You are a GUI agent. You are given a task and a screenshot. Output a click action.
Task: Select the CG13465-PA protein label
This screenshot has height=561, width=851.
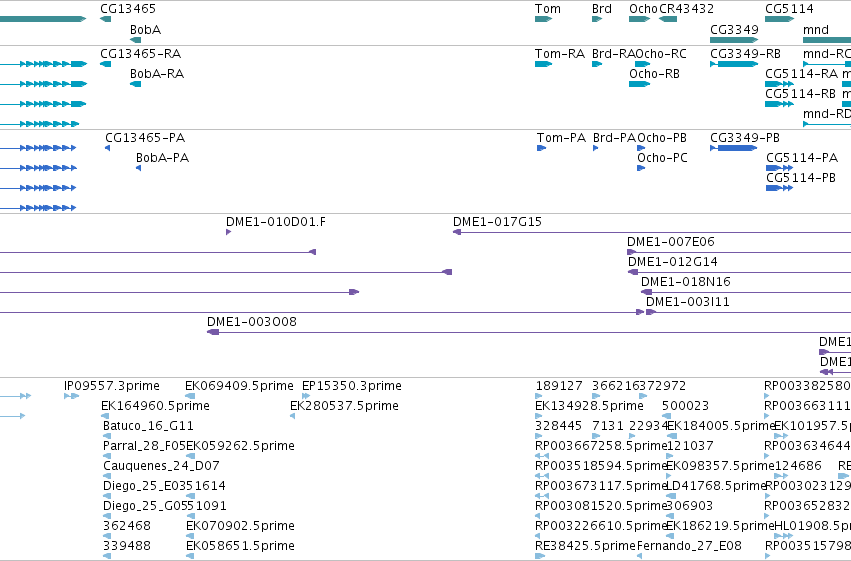[145, 138]
